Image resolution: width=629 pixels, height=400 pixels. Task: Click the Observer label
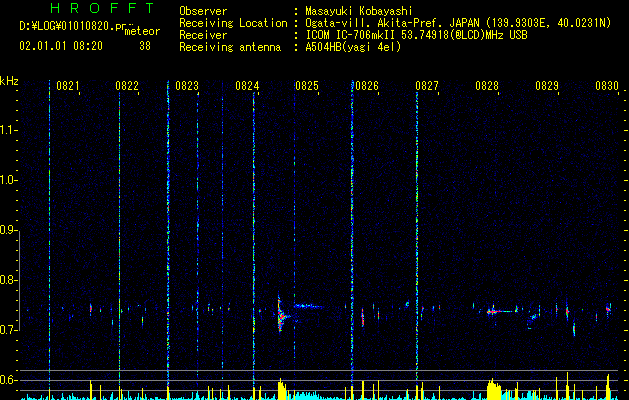click(203, 11)
